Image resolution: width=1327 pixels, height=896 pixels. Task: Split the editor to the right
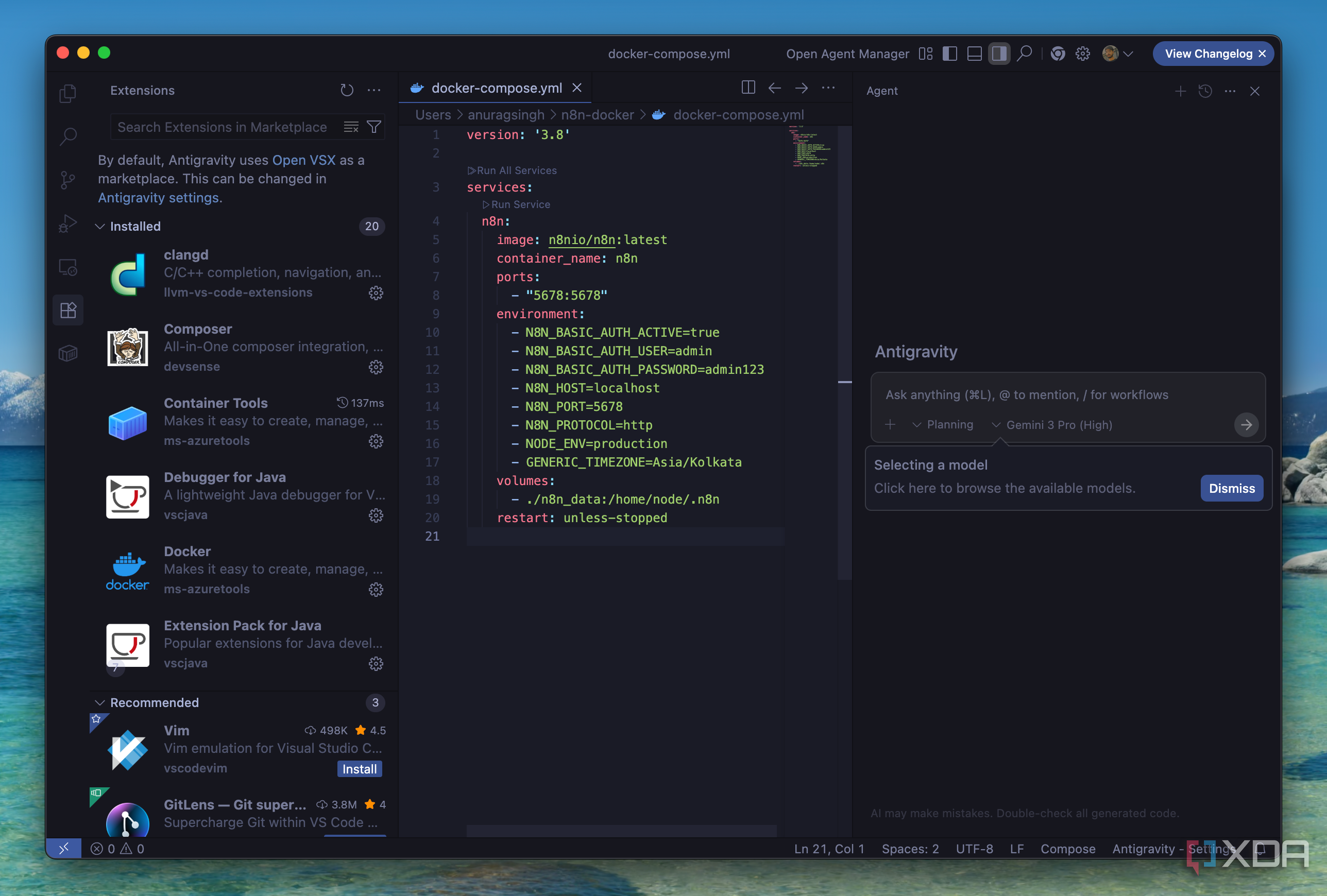pyautogui.click(x=748, y=88)
